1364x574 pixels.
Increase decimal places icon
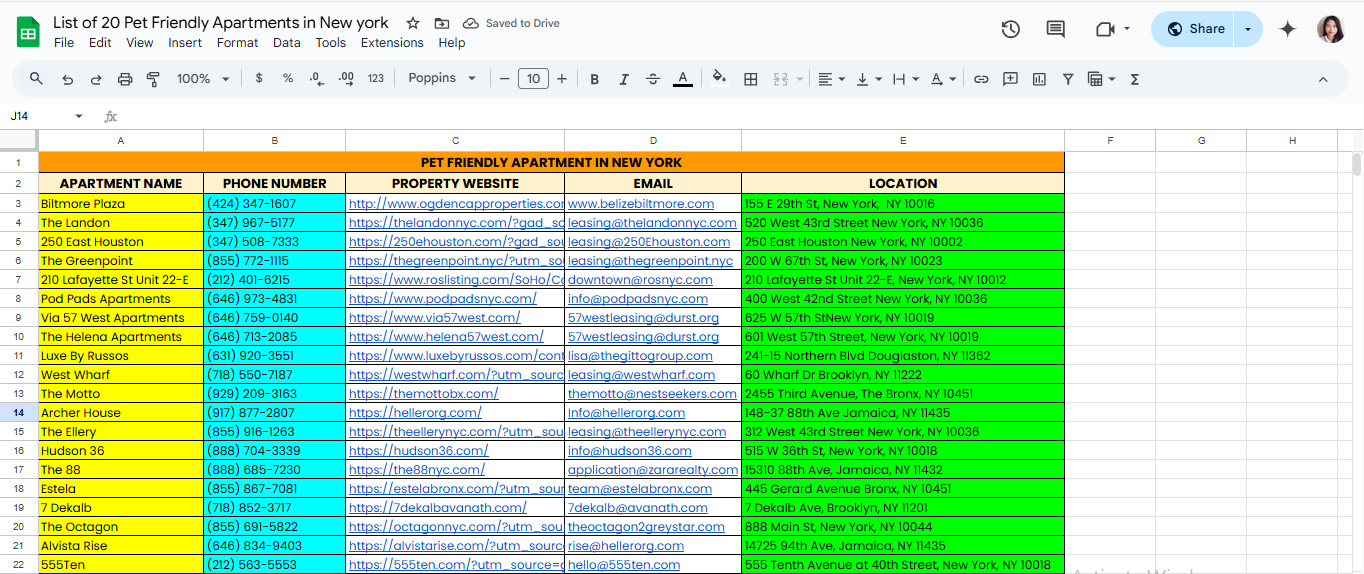[x=346, y=78]
